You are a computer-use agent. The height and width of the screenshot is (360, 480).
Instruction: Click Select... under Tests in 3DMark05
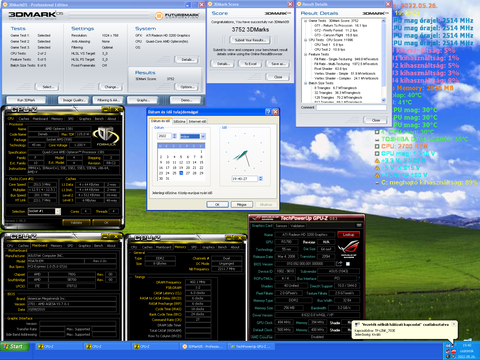pos(47,87)
